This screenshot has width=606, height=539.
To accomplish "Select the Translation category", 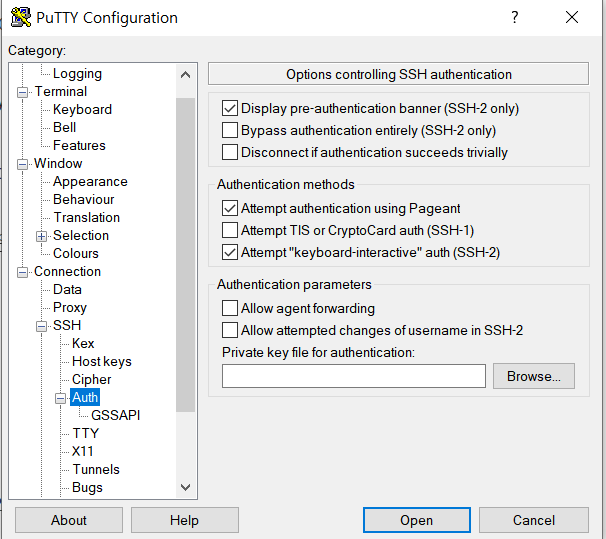I will (87, 217).
